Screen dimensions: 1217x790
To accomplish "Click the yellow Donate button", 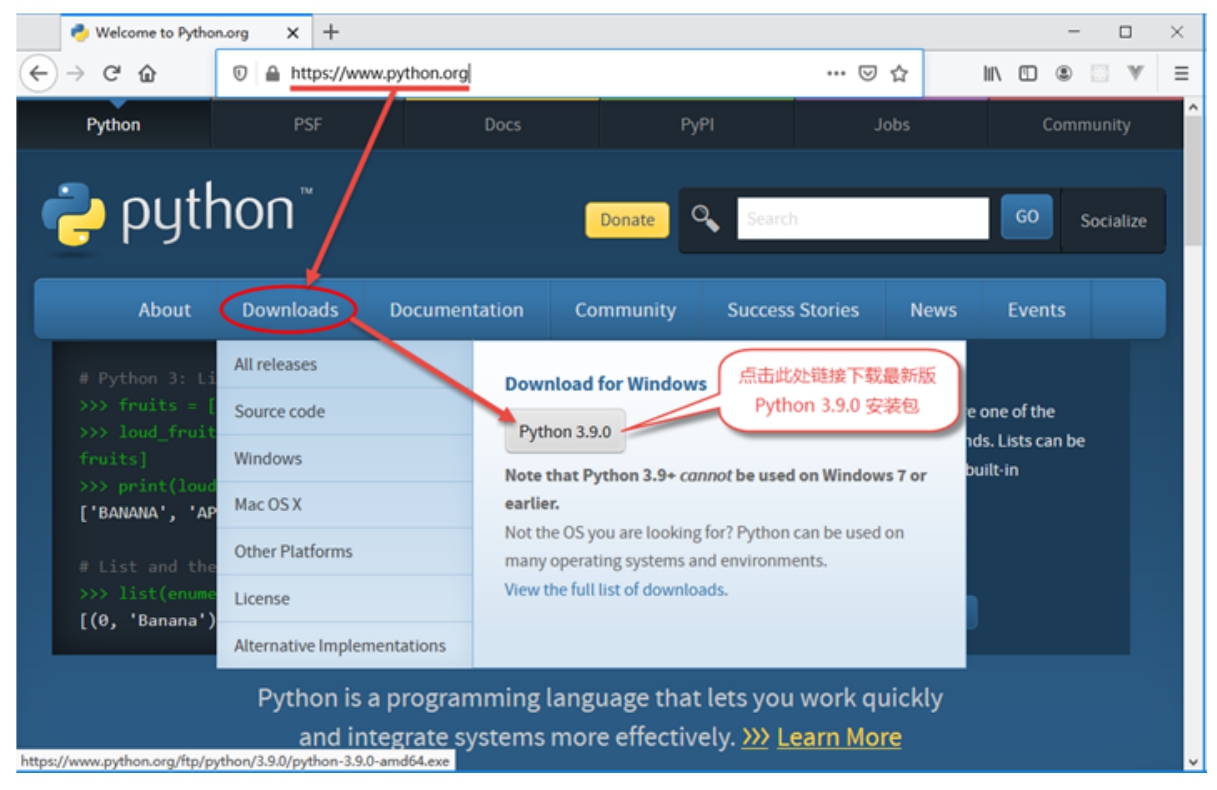I will click(627, 220).
